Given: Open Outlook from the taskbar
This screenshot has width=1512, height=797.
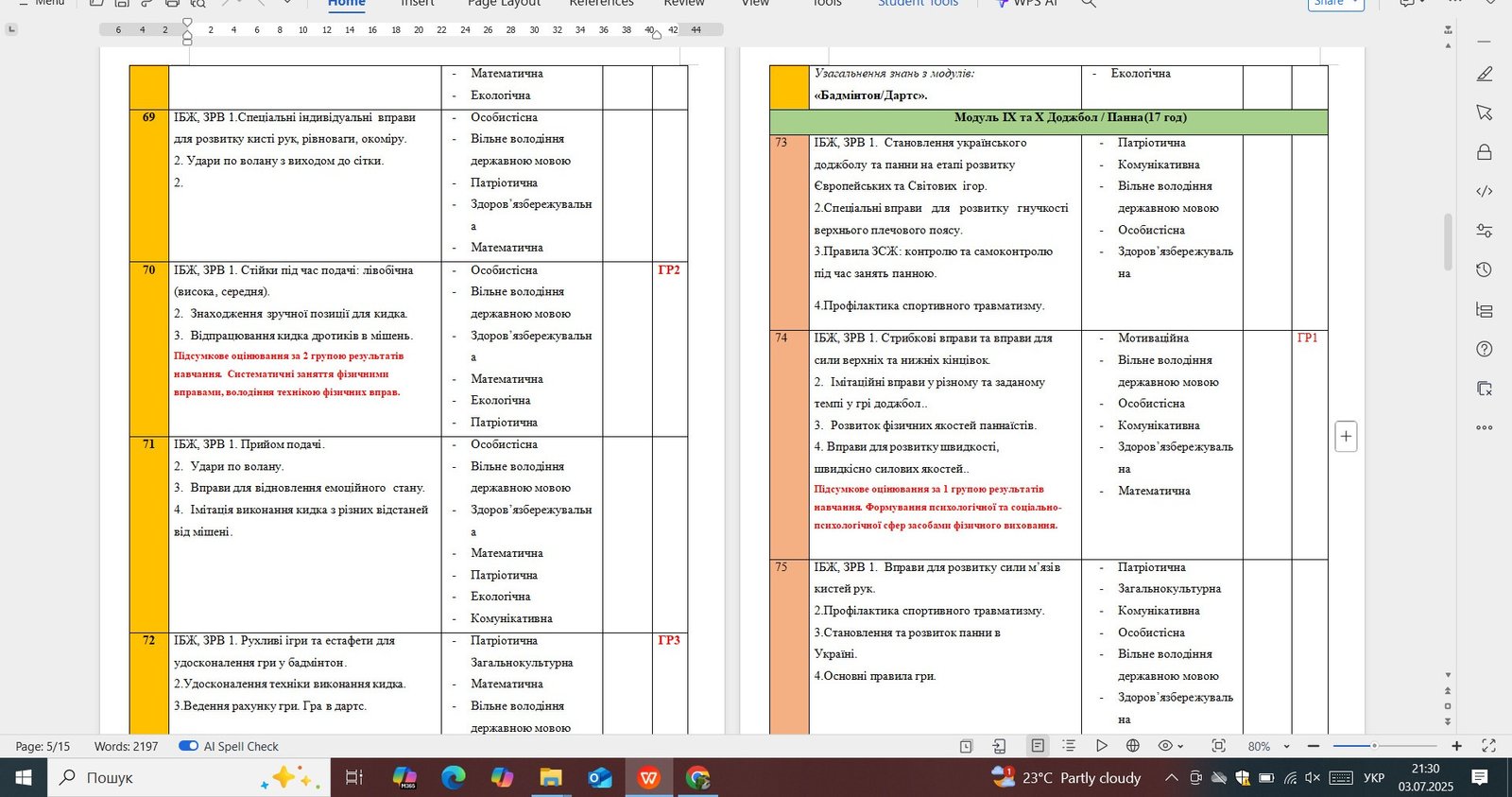Looking at the screenshot, I should 600,777.
